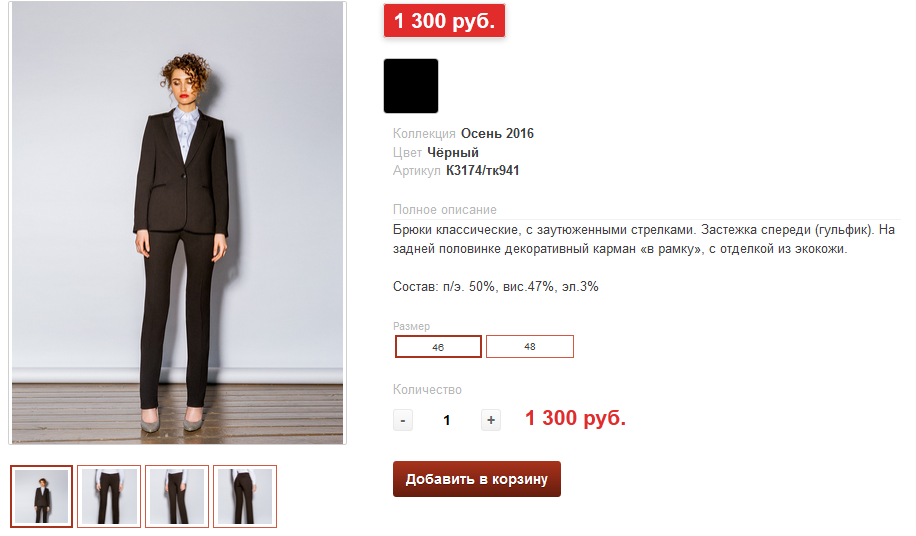Pick the black color swatch

coord(411,86)
